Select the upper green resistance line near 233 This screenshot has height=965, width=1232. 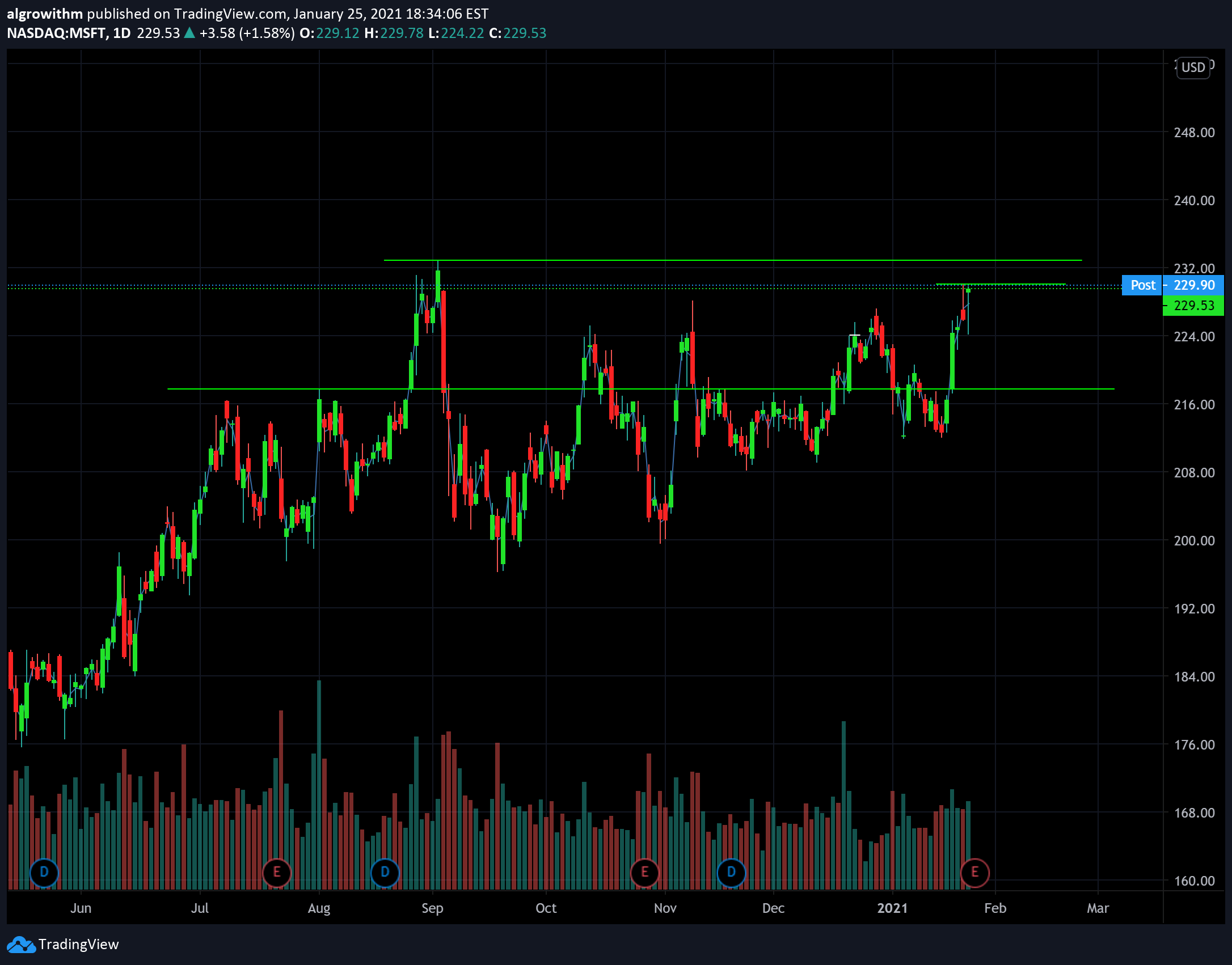click(733, 260)
